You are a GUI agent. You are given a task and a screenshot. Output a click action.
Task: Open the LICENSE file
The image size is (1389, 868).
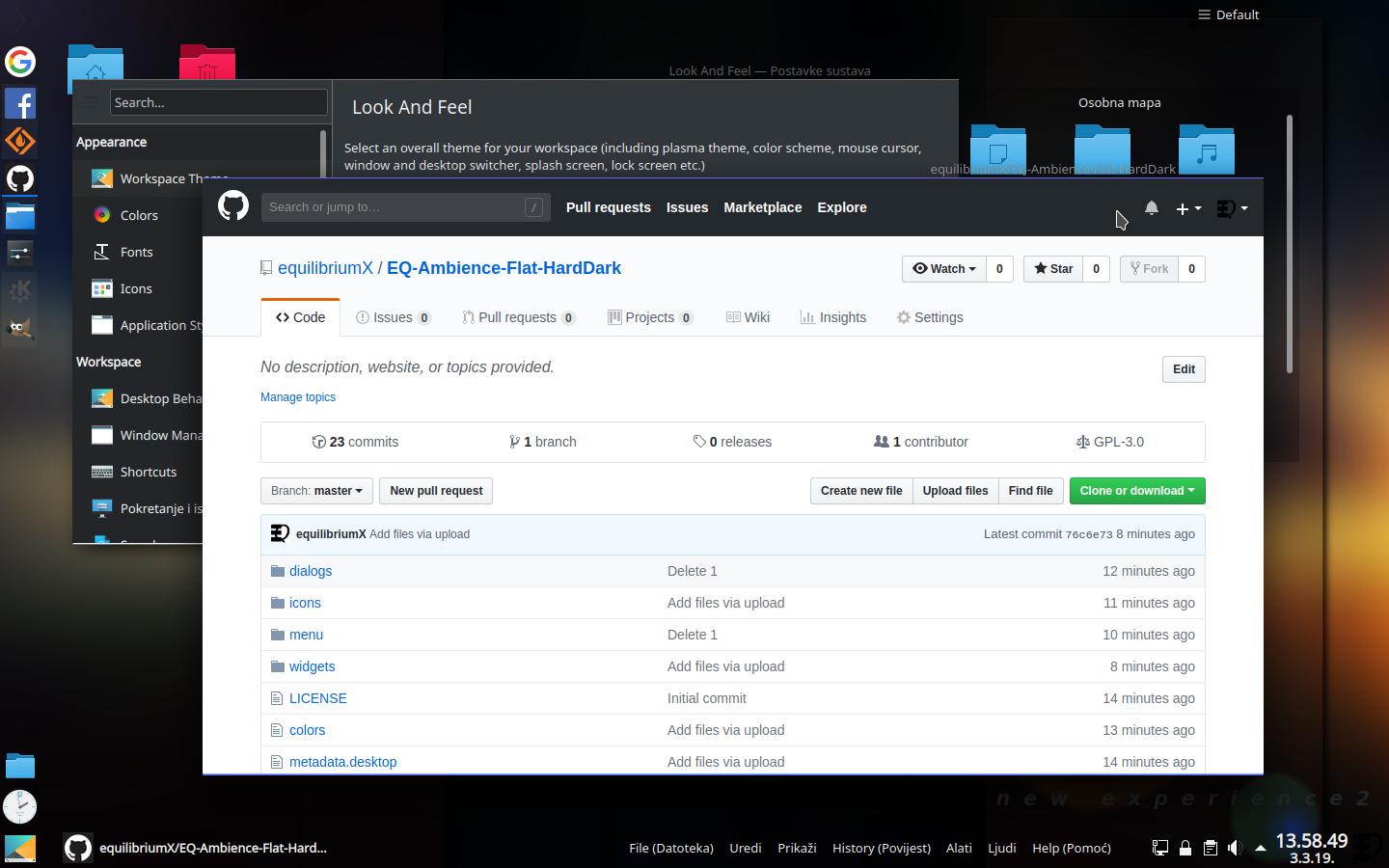pyautogui.click(x=318, y=698)
